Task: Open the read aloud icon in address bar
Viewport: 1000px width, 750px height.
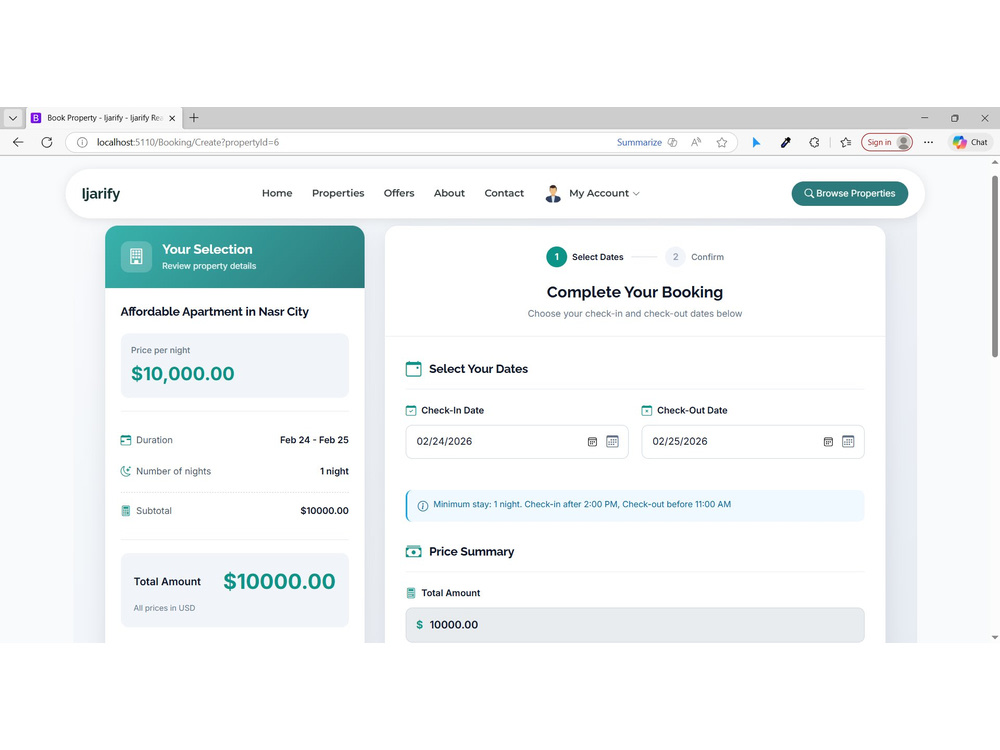Action: click(696, 142)
